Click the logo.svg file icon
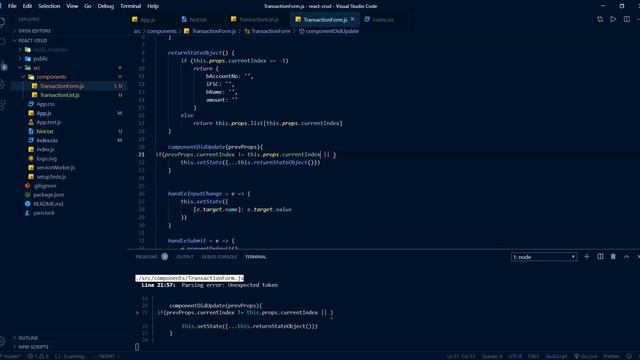 [x=31, y=158]
